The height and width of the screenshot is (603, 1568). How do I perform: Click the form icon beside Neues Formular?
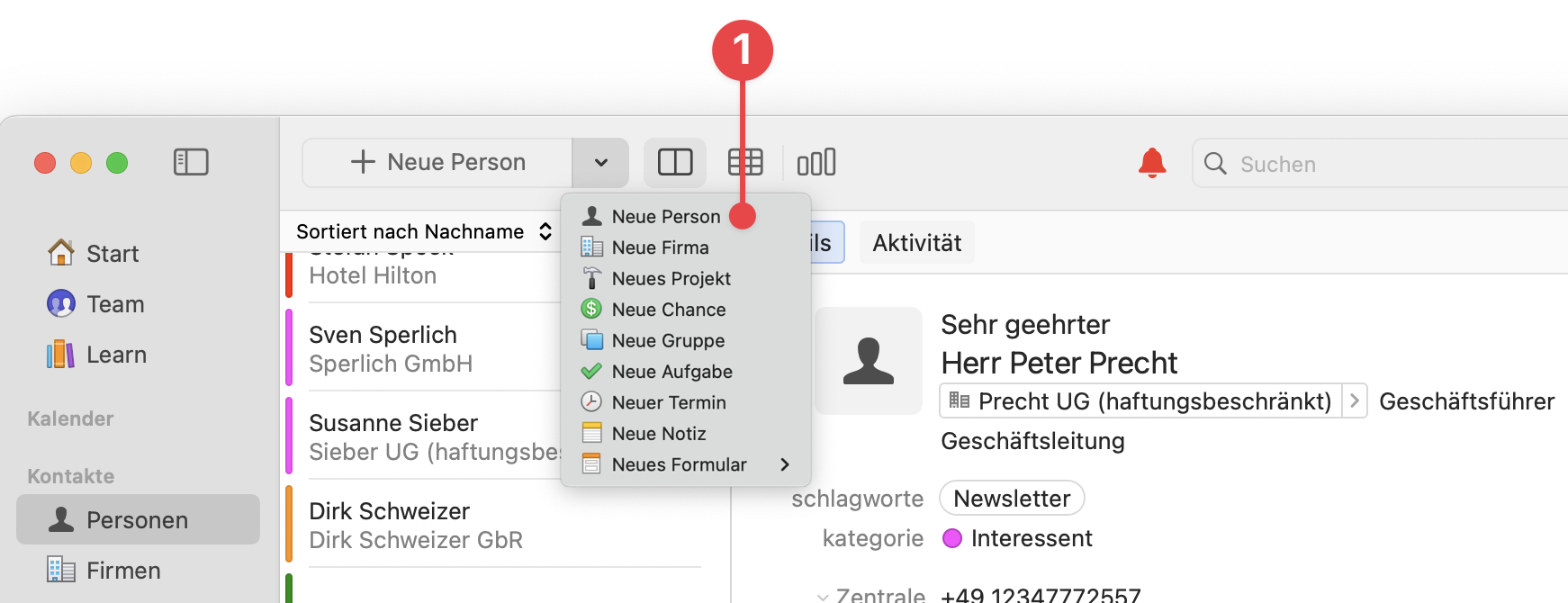[x=591, y=463]
